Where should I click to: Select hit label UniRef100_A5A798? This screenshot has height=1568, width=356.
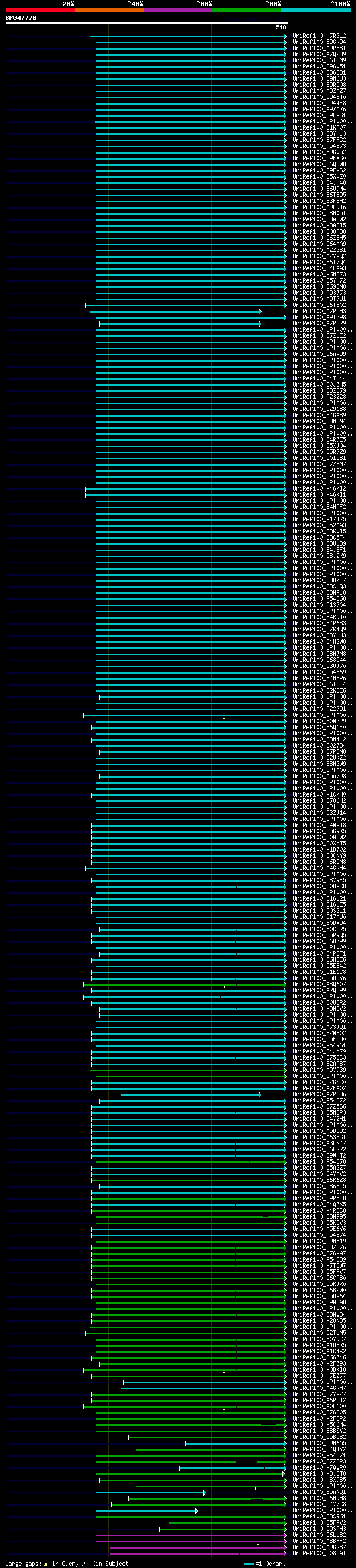pos(319,776)
